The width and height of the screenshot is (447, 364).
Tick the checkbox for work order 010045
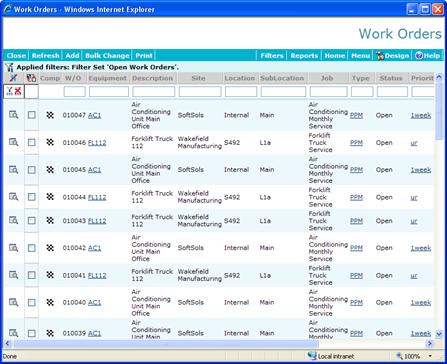[32, 170]
